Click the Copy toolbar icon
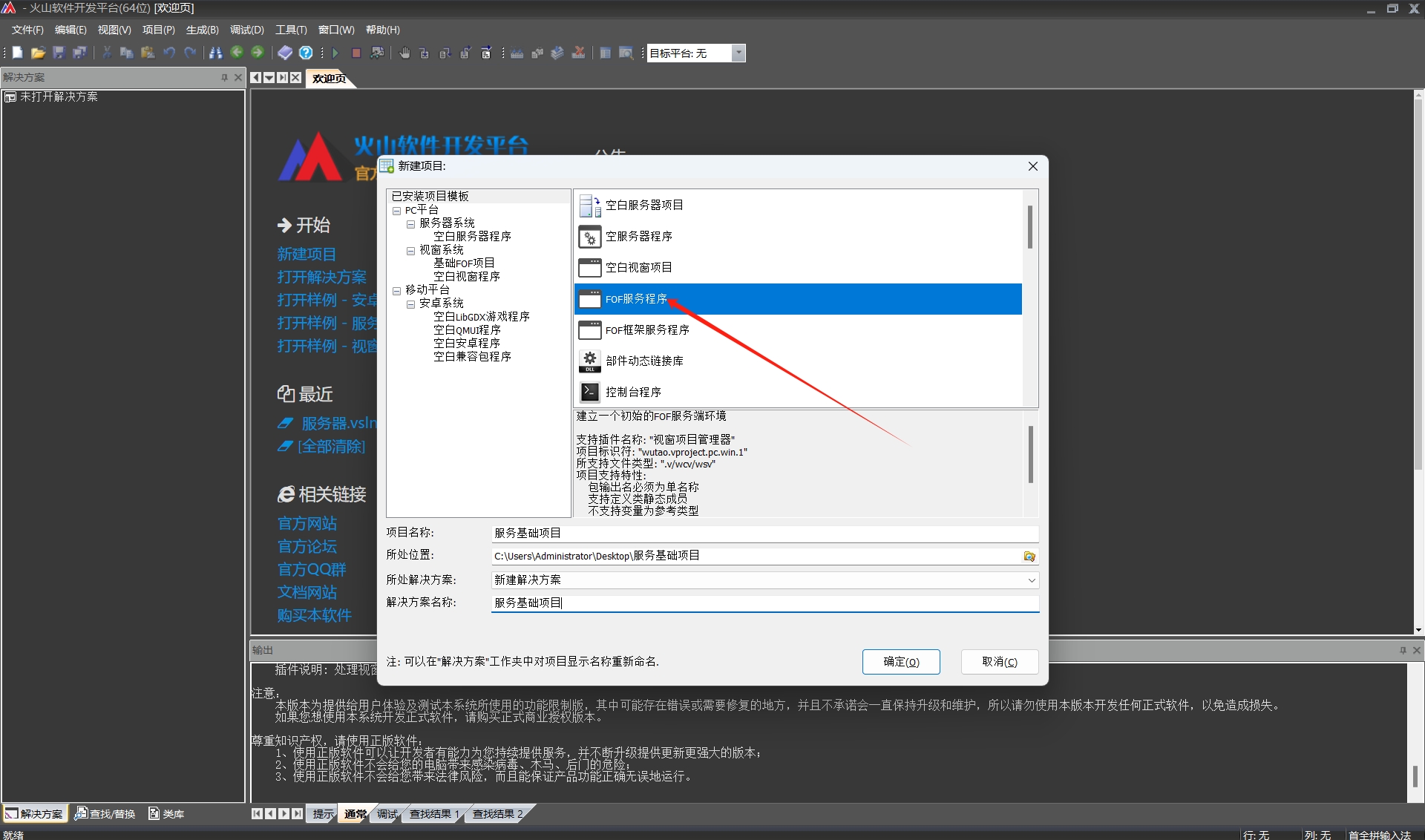The height and width of the screenshot is (840, 1425). [127, 53]
